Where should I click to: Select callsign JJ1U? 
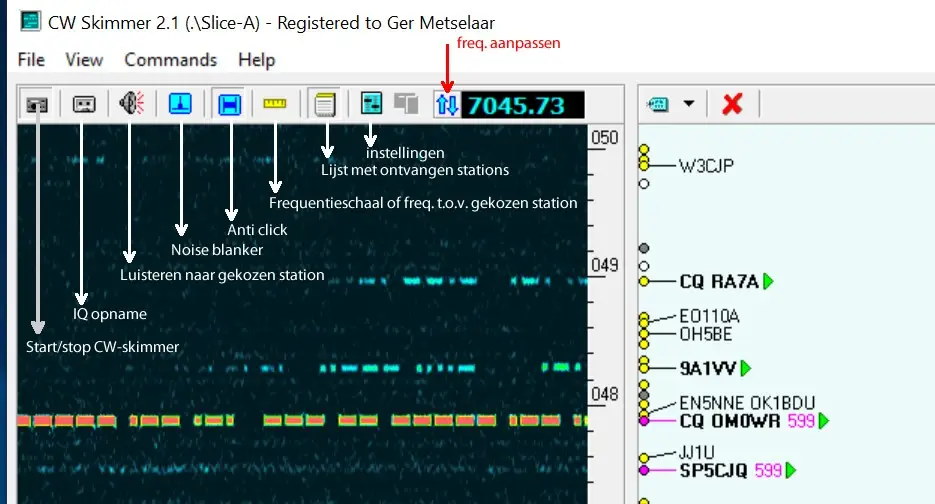click(696, 453)
